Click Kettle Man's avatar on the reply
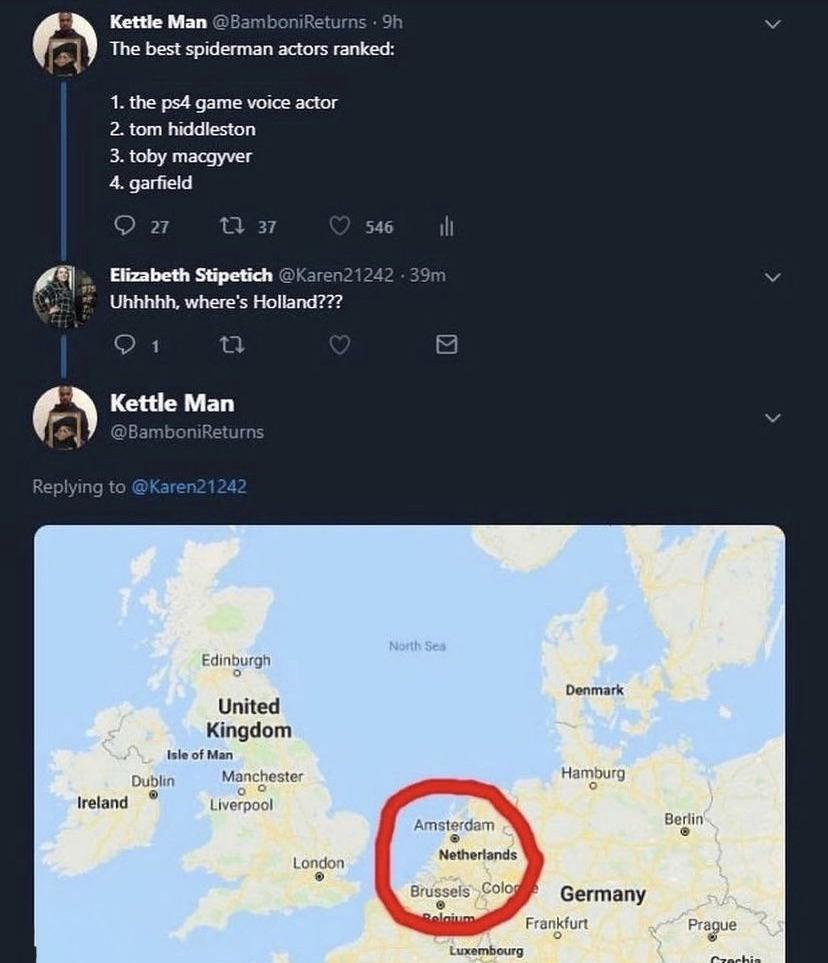 click(x=65, y=416)
